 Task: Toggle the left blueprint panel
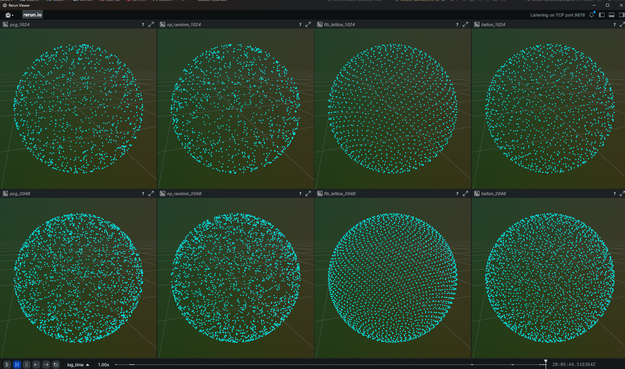click(602, 15)
